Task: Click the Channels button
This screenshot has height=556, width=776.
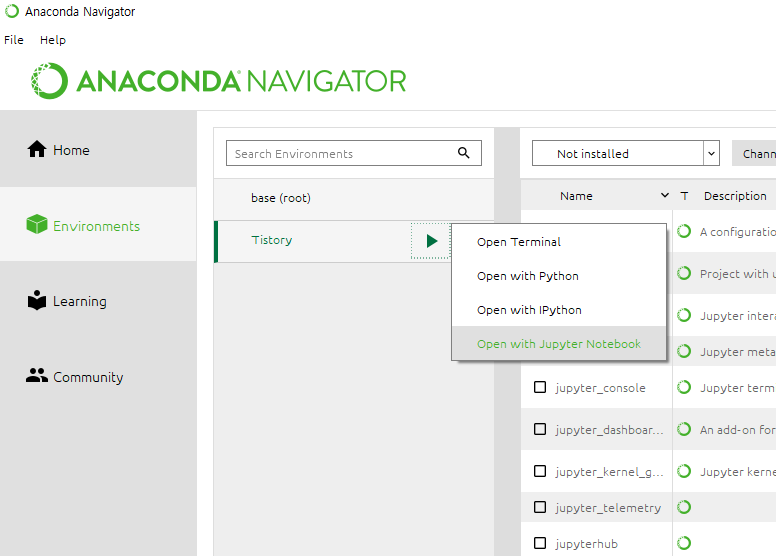Action: point(754,153)
